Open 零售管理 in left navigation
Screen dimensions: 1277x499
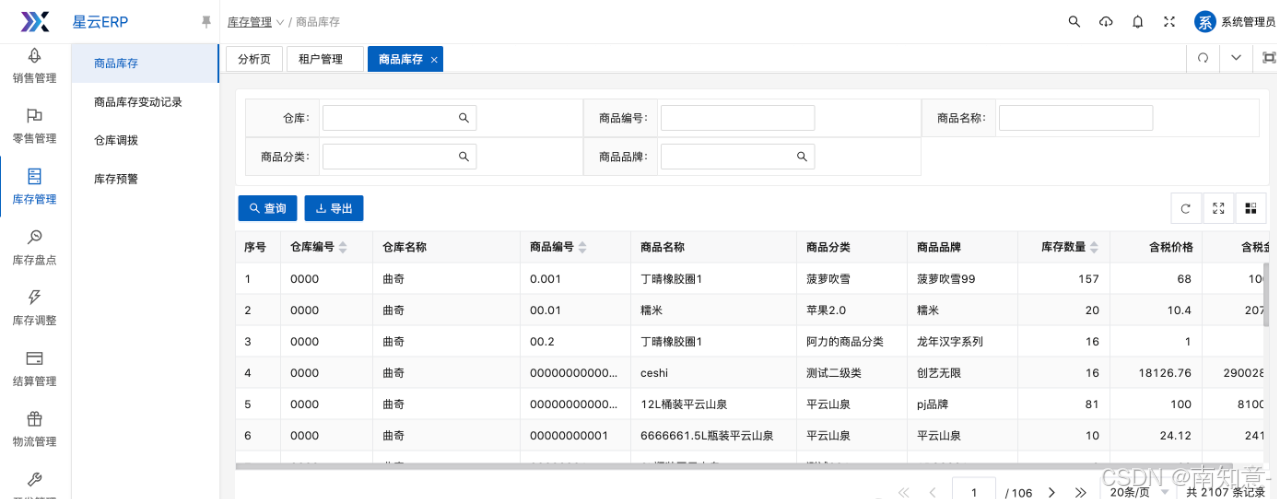35,126
